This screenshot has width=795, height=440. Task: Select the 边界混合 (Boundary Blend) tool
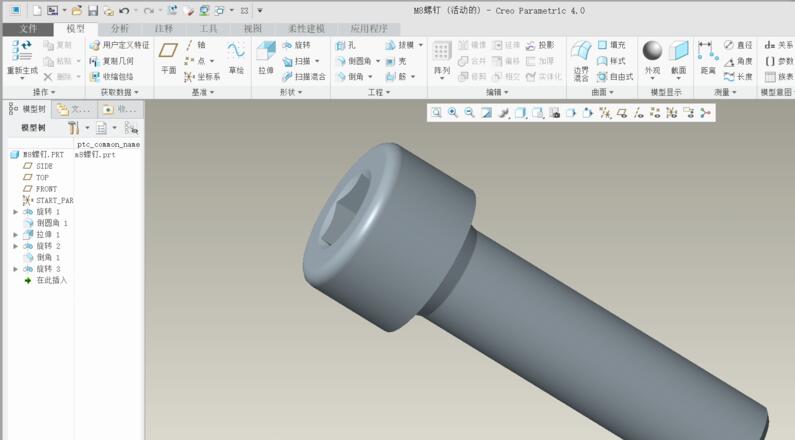coord(581,61)
